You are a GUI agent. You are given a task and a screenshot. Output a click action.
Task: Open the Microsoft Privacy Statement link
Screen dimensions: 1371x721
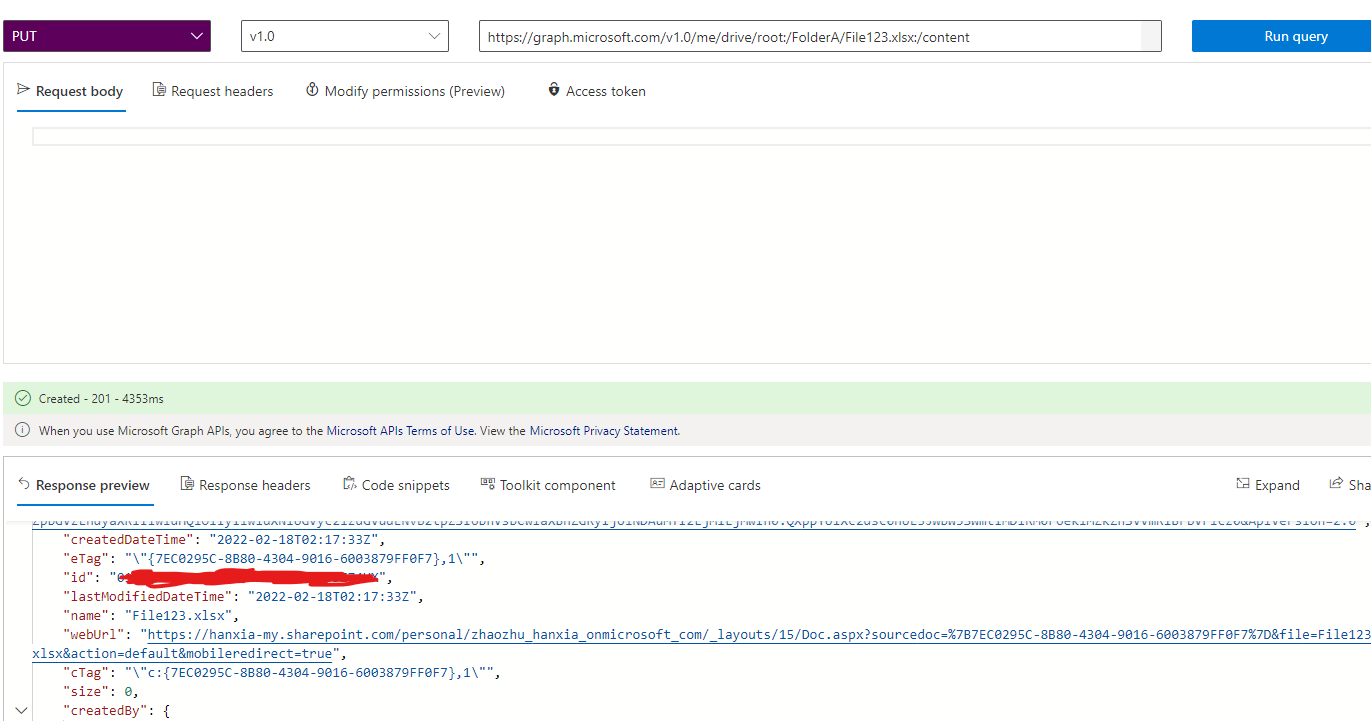(x=604, y=431)
